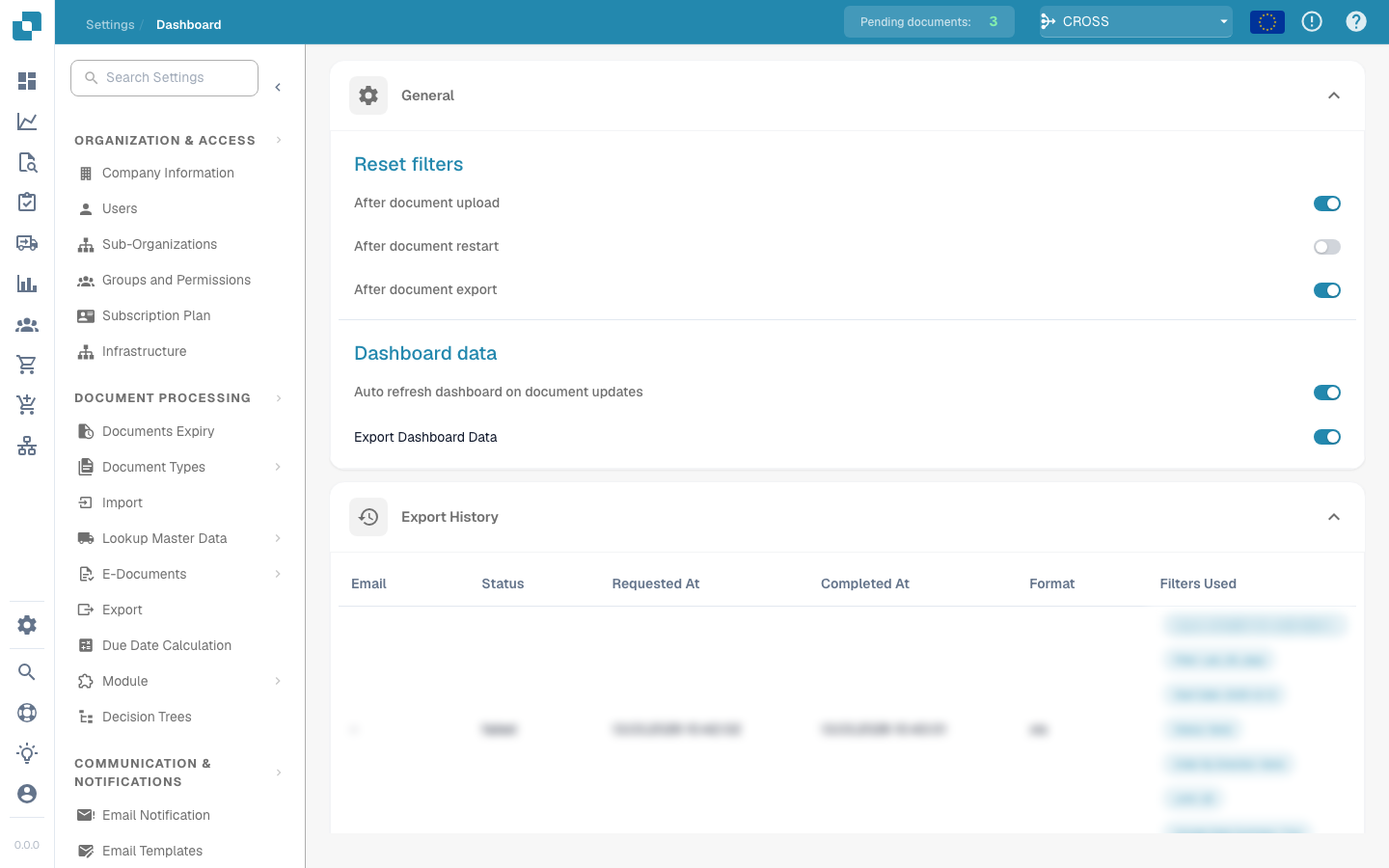Image resolution: width=1389 pixels, height=868 pixels.
Task: Open the settings gear in left rail
Action: coord(27,625)
